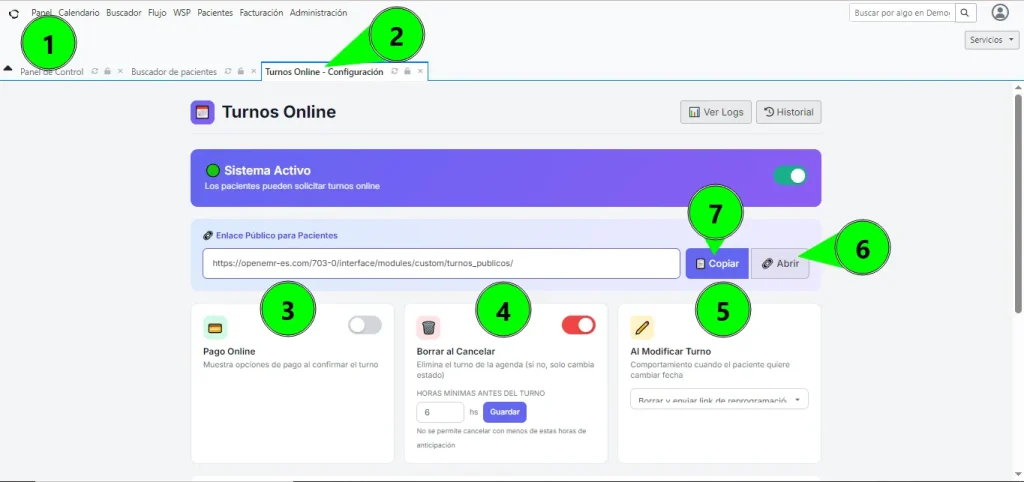Click the minimum hours input field
This screenshot has height=482, width=1024.
pyautogui.click(x=440, y=412)
